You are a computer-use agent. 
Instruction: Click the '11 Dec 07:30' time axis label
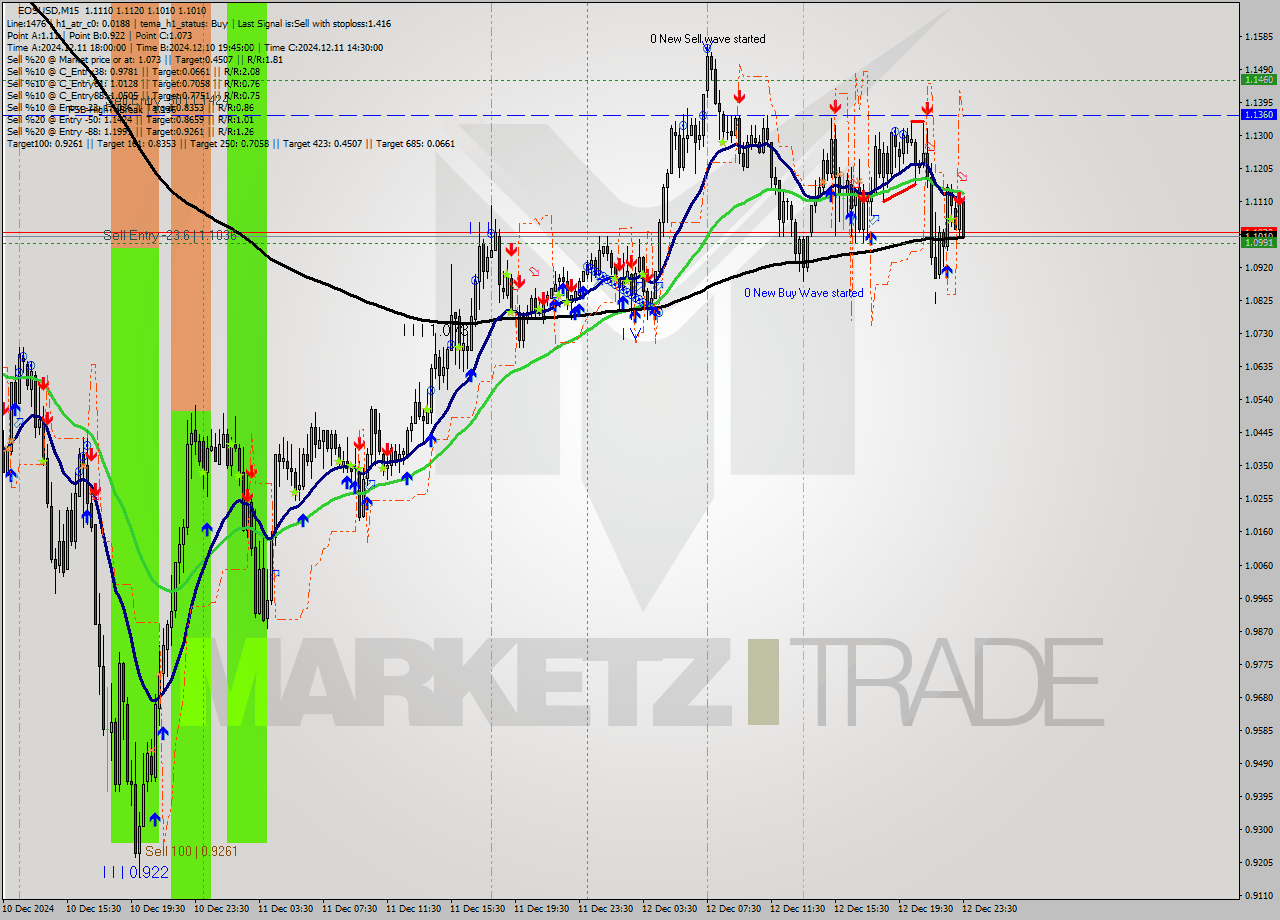tap(350, 909)
